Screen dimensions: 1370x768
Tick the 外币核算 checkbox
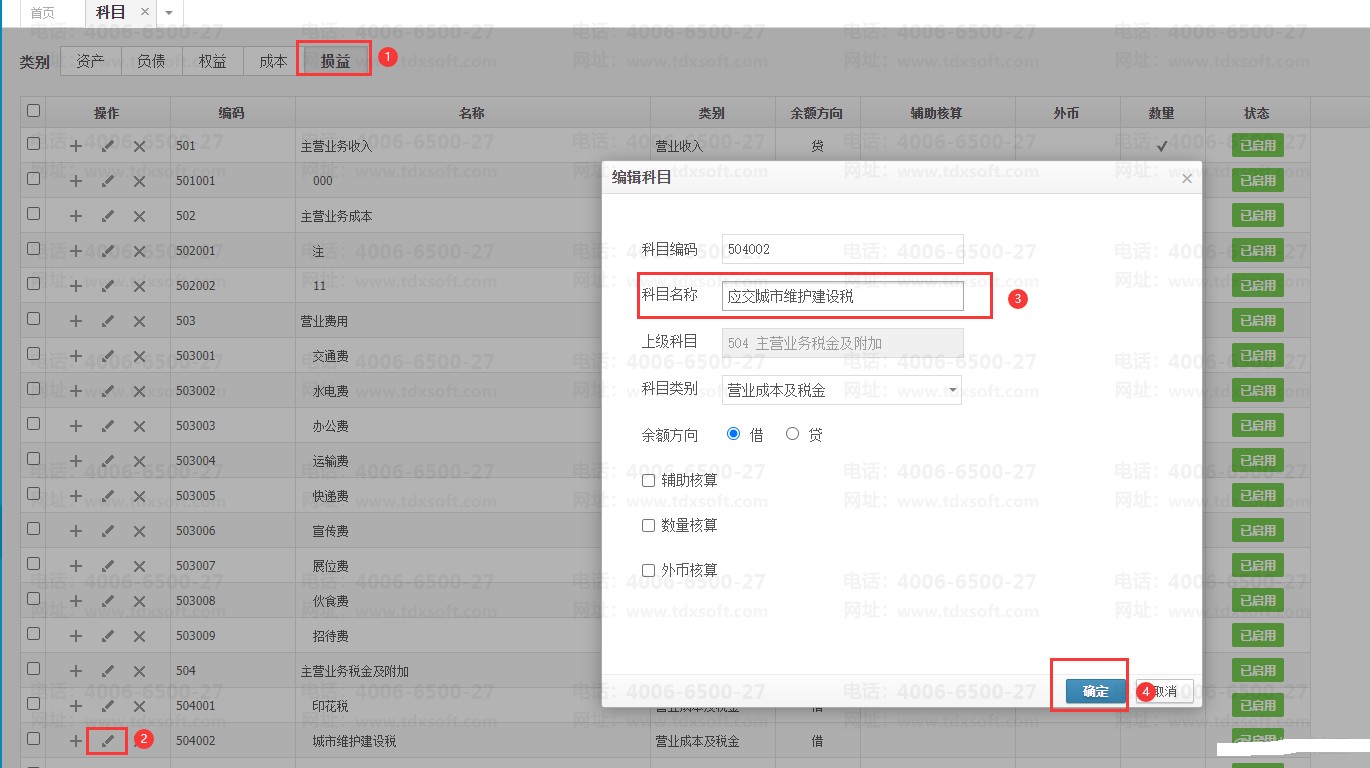tap(649, 570)
